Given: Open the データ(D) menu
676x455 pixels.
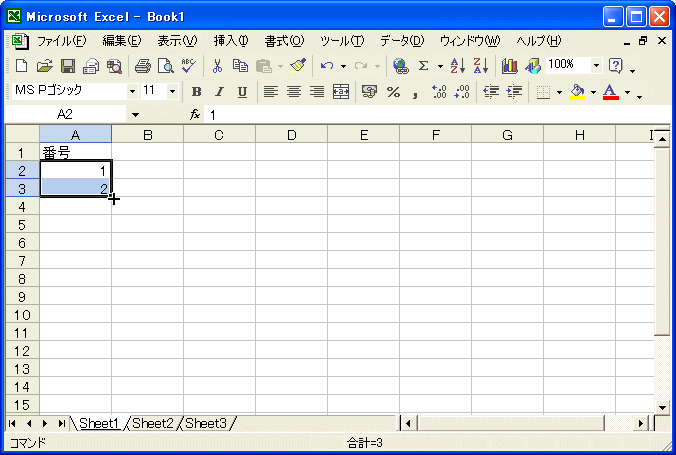Looking at the screenshot, I should [x=402, y=41].
